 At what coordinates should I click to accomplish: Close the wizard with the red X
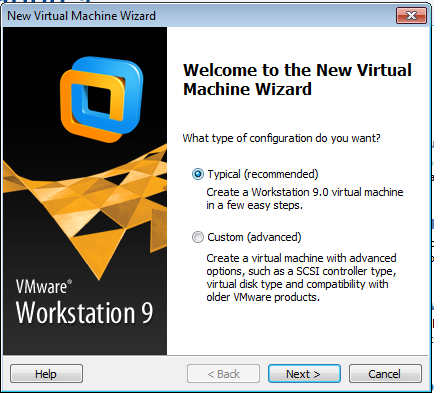tap(412, 16)
